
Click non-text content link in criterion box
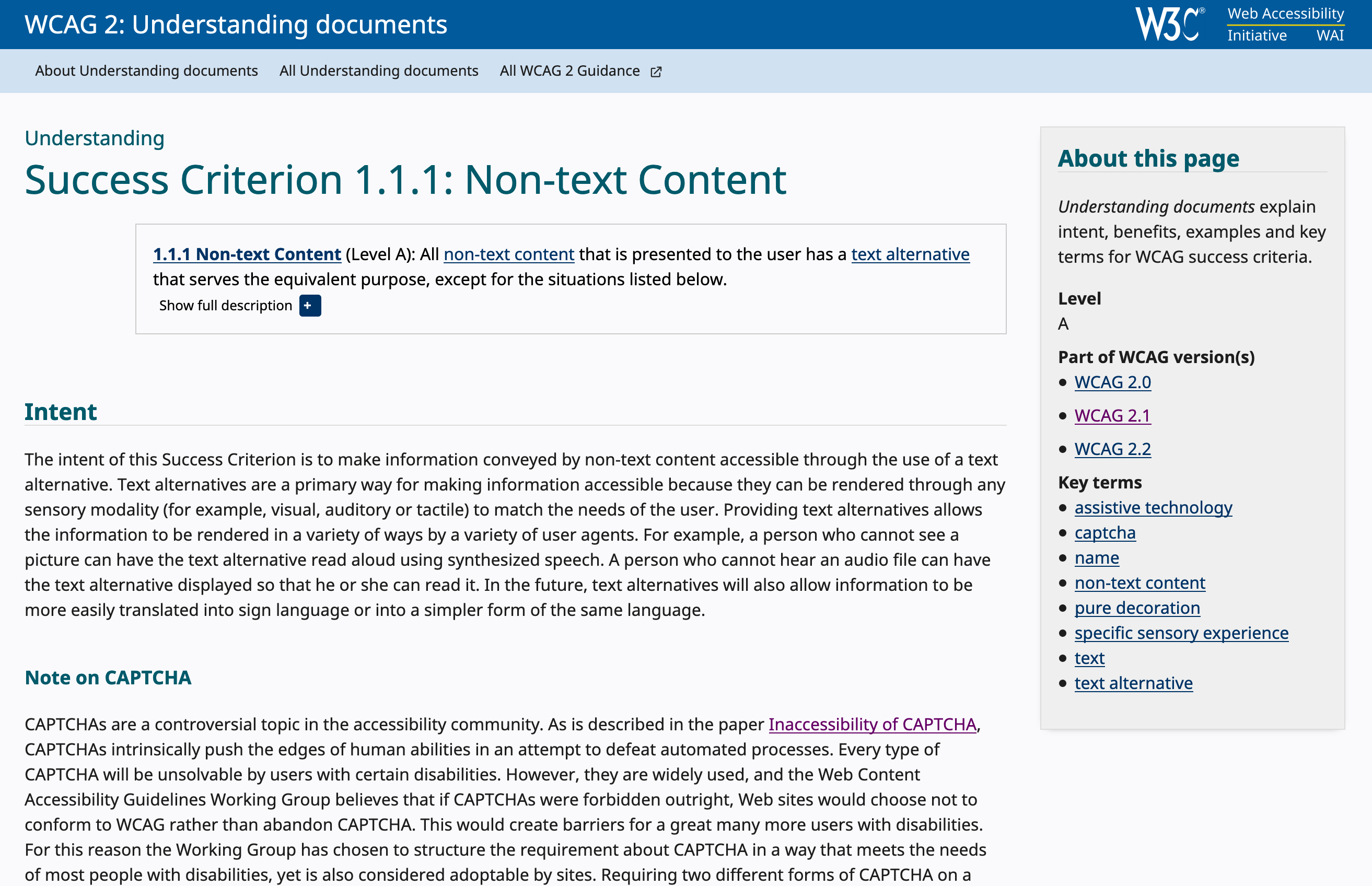tap(508, 254)
